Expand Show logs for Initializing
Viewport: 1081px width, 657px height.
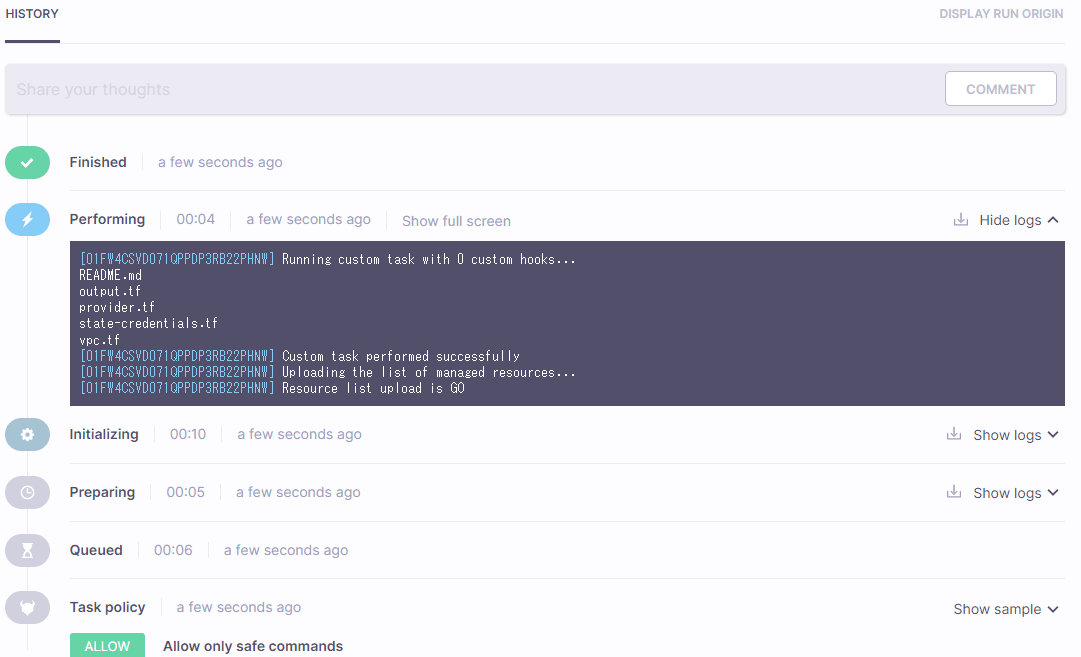(1016, 435)
